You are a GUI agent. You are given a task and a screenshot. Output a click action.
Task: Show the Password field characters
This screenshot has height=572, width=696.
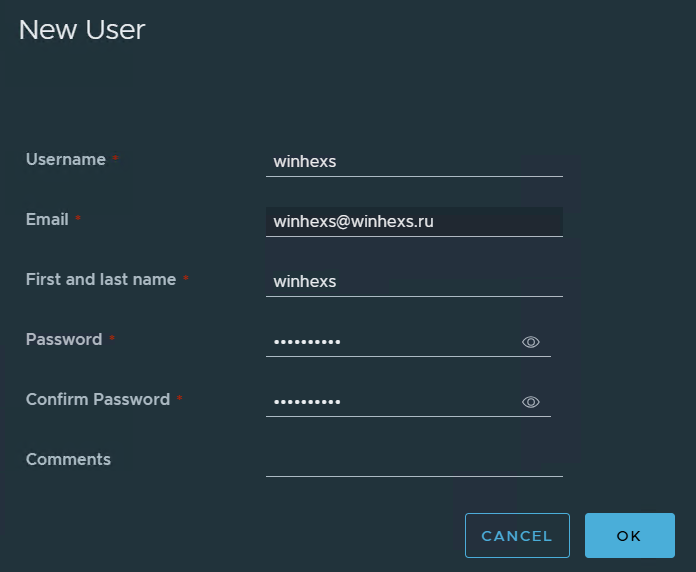(x=530, y=342)
